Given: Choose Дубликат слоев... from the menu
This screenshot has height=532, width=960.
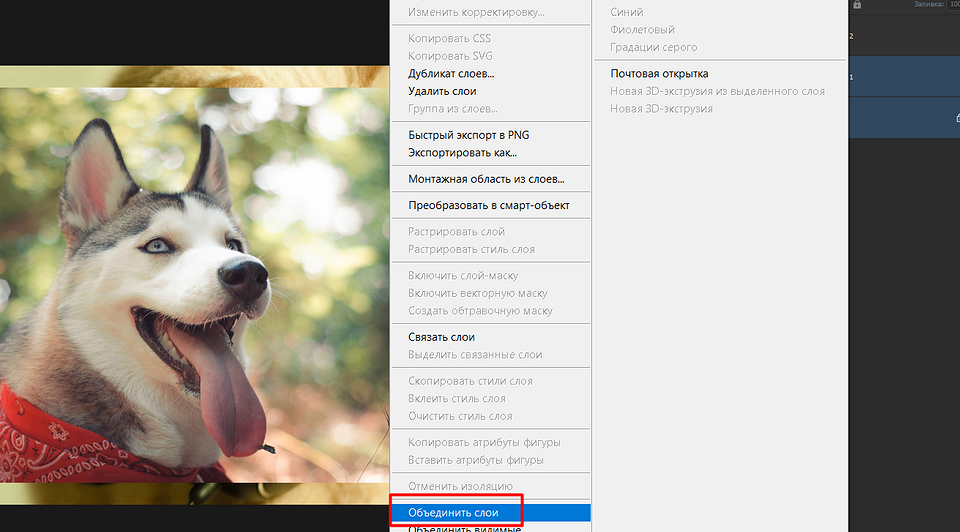Looking at the screenshot, I should pyautogui.click(x=451, y=74).
